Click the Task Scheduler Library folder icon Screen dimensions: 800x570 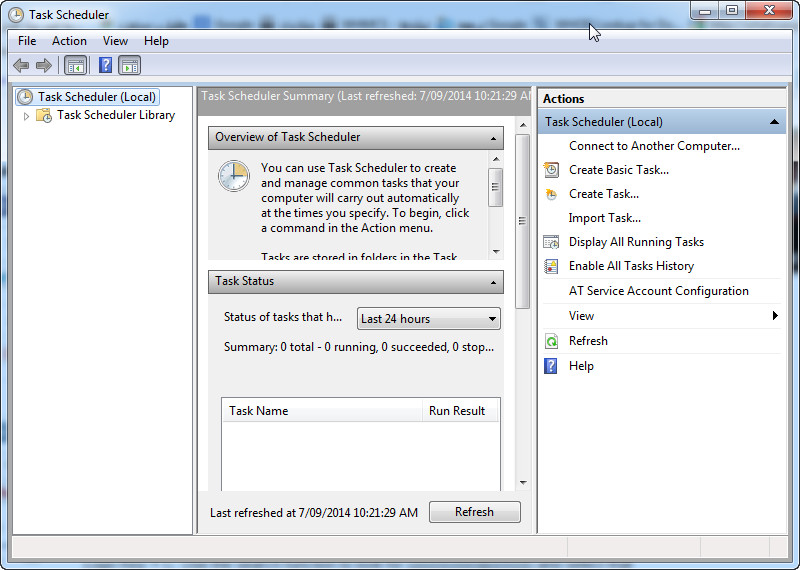(x=44, y=116)
